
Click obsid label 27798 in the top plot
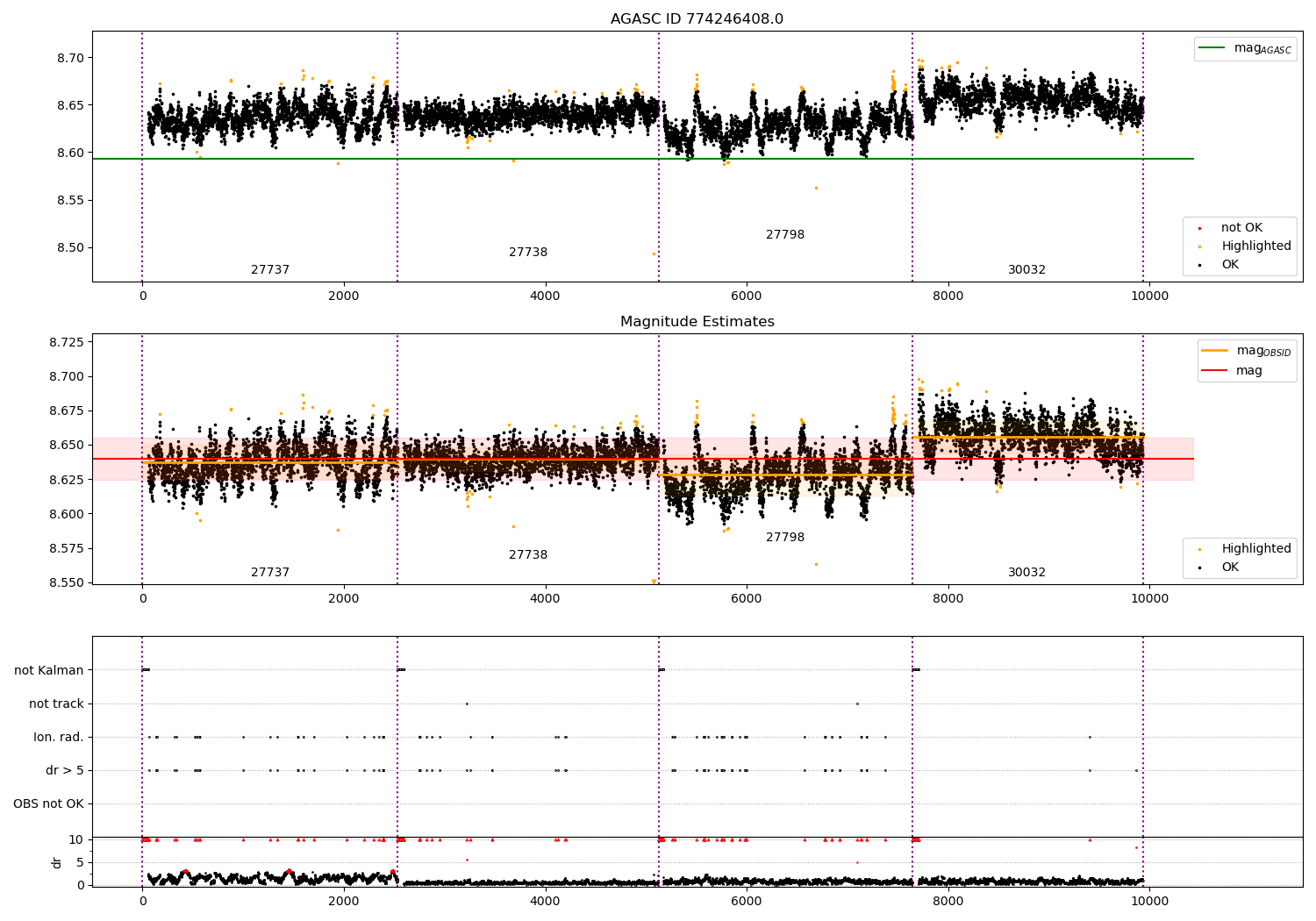785,235
